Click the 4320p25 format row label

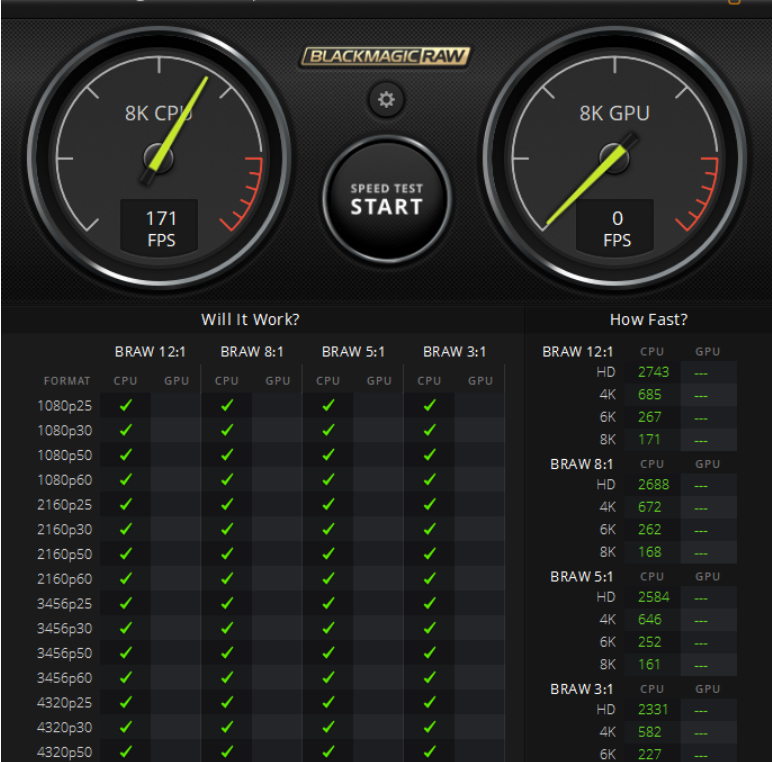pyautogui.click(x=64, y=703)
